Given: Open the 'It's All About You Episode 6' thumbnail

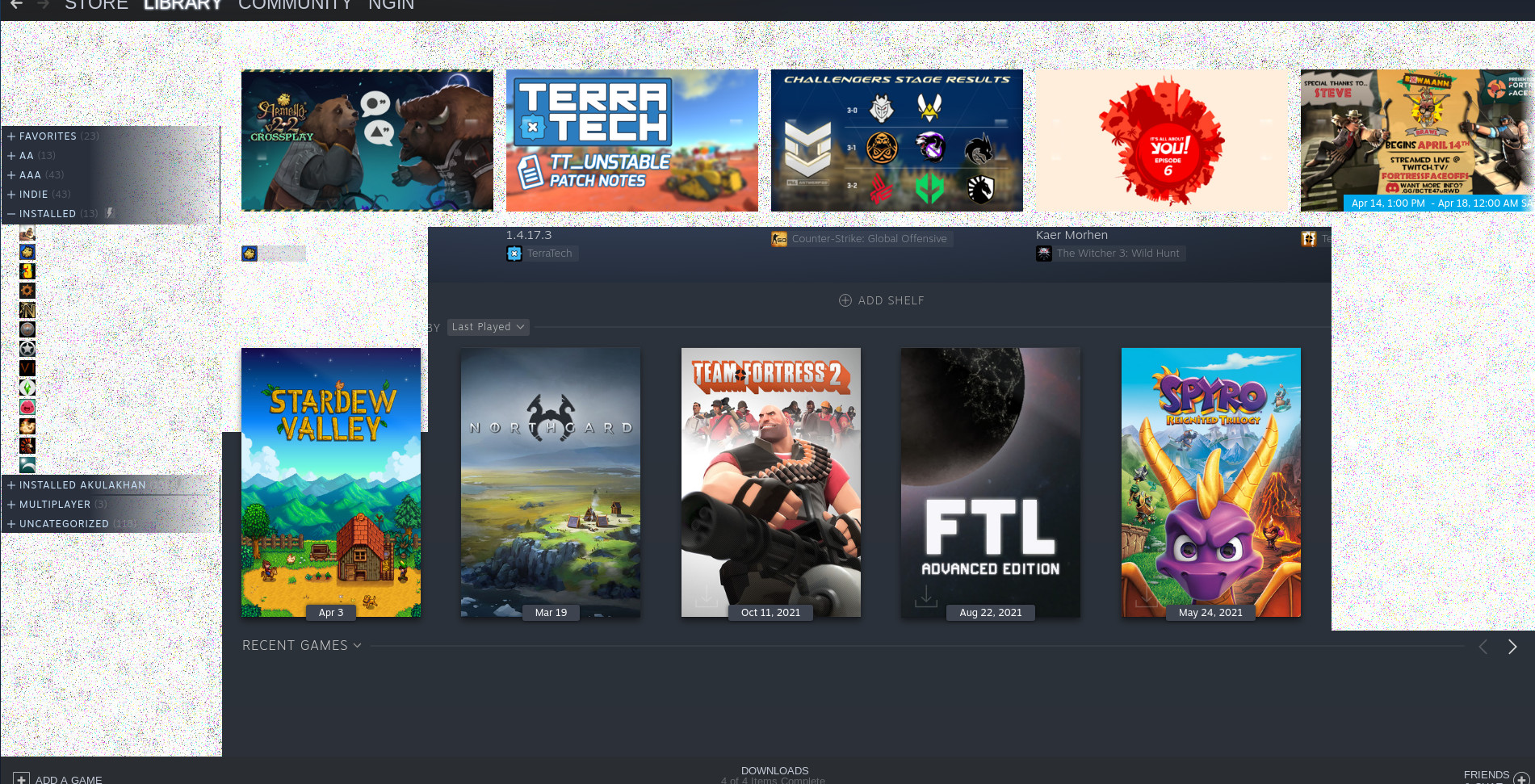Looking at the screenshot, I should [1162, 140].
